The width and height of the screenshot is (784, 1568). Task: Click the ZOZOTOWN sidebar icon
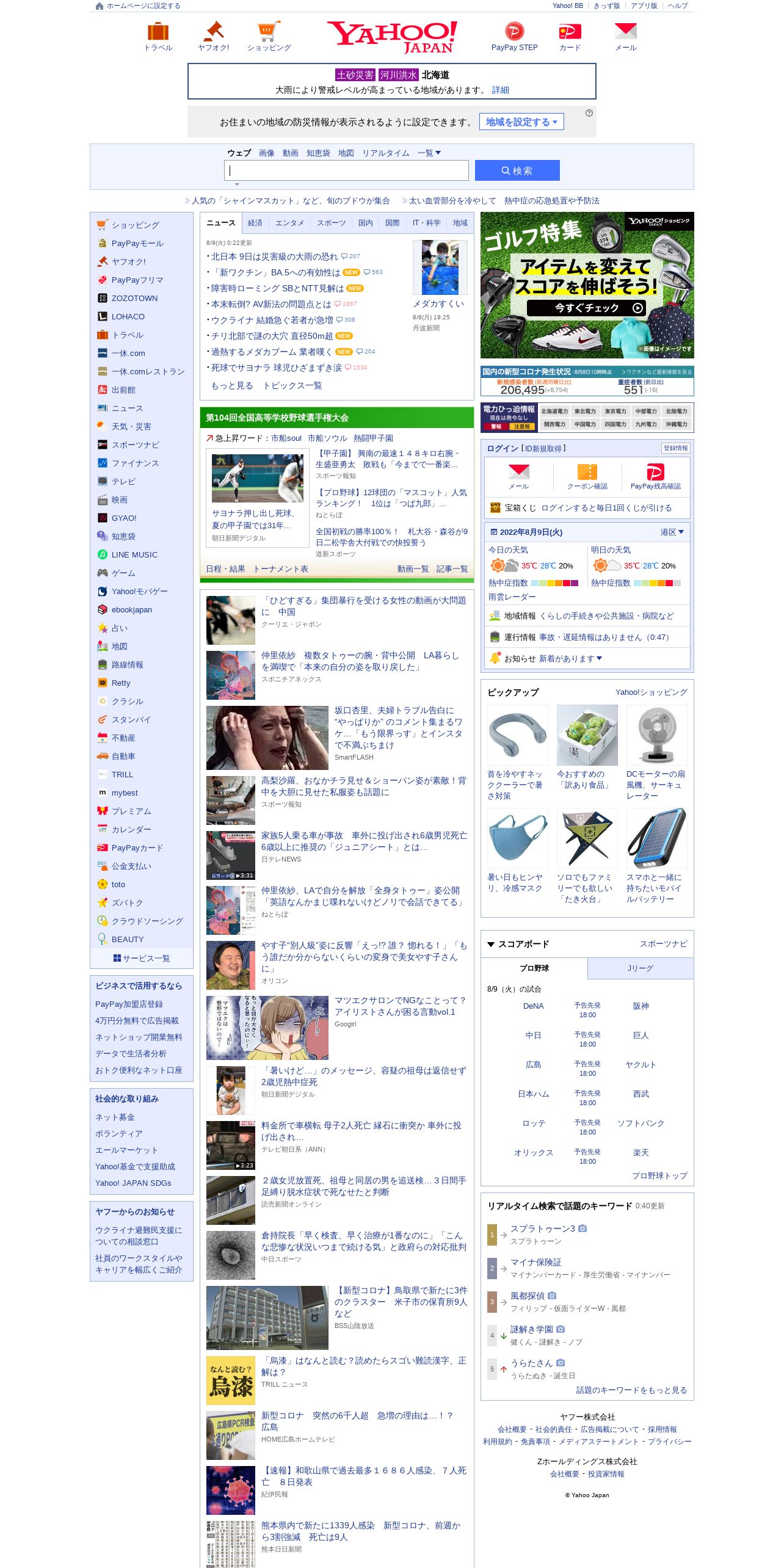102,298
